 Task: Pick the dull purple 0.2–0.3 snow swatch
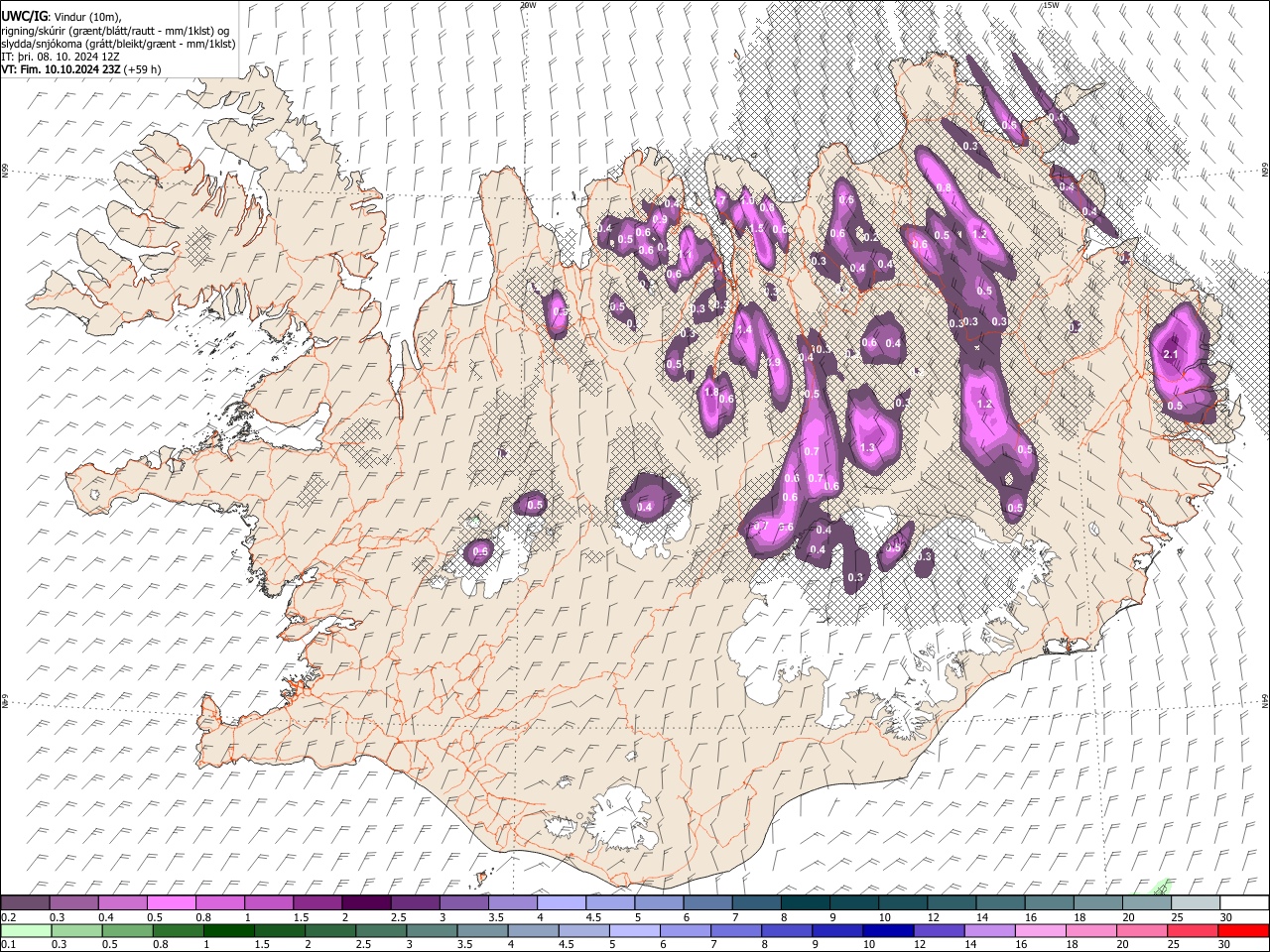(25, 903)
